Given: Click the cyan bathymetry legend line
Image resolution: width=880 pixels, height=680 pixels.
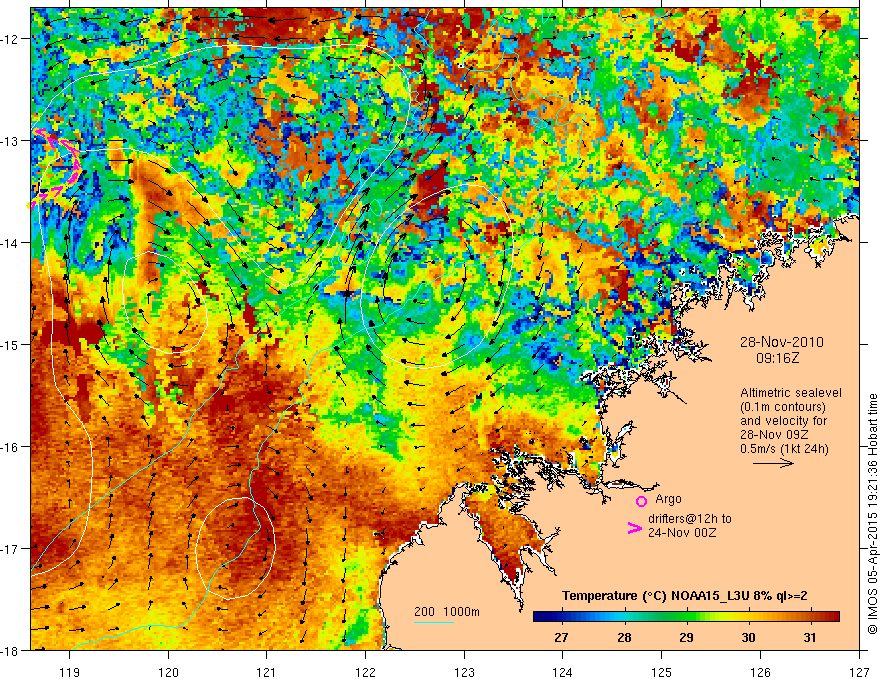Looking at the screenshot, I should (x=433, y=622).
